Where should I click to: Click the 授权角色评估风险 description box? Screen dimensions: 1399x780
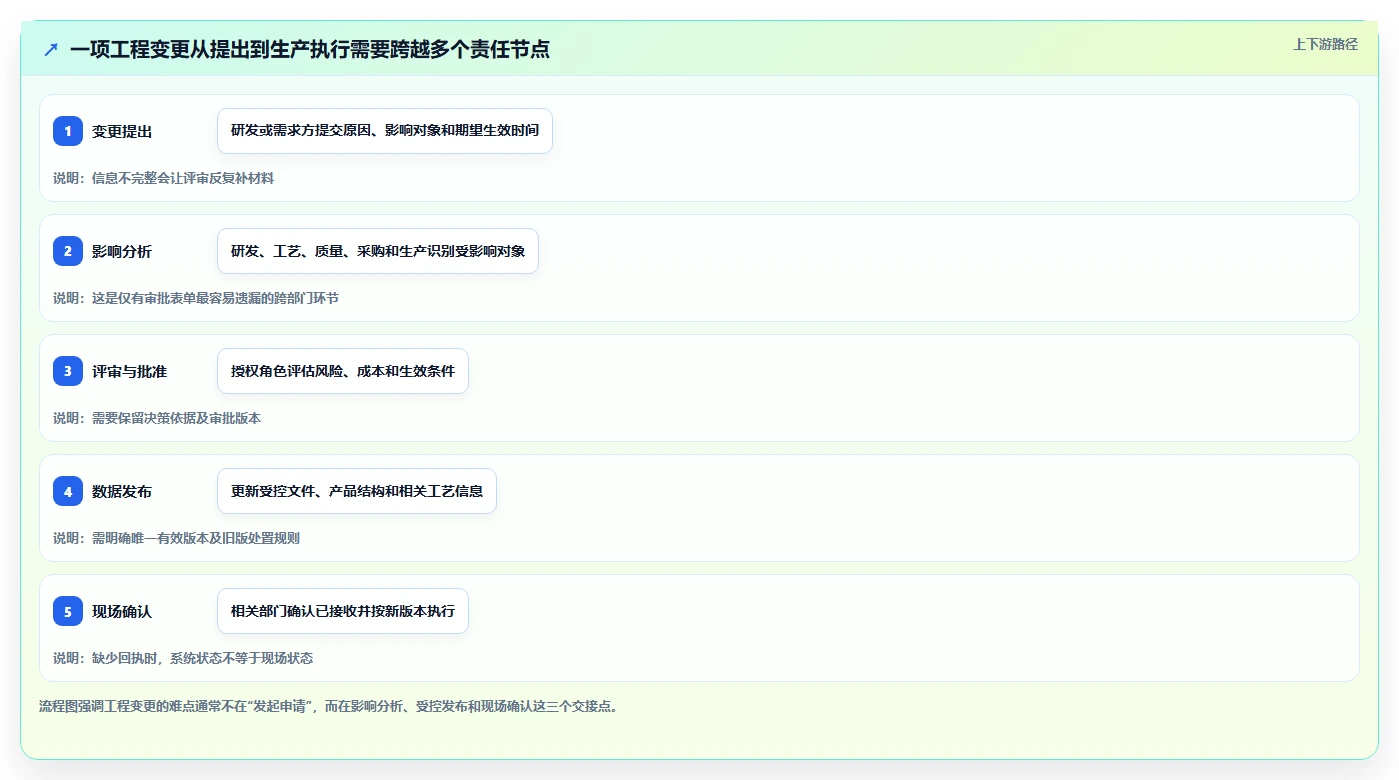343,371
